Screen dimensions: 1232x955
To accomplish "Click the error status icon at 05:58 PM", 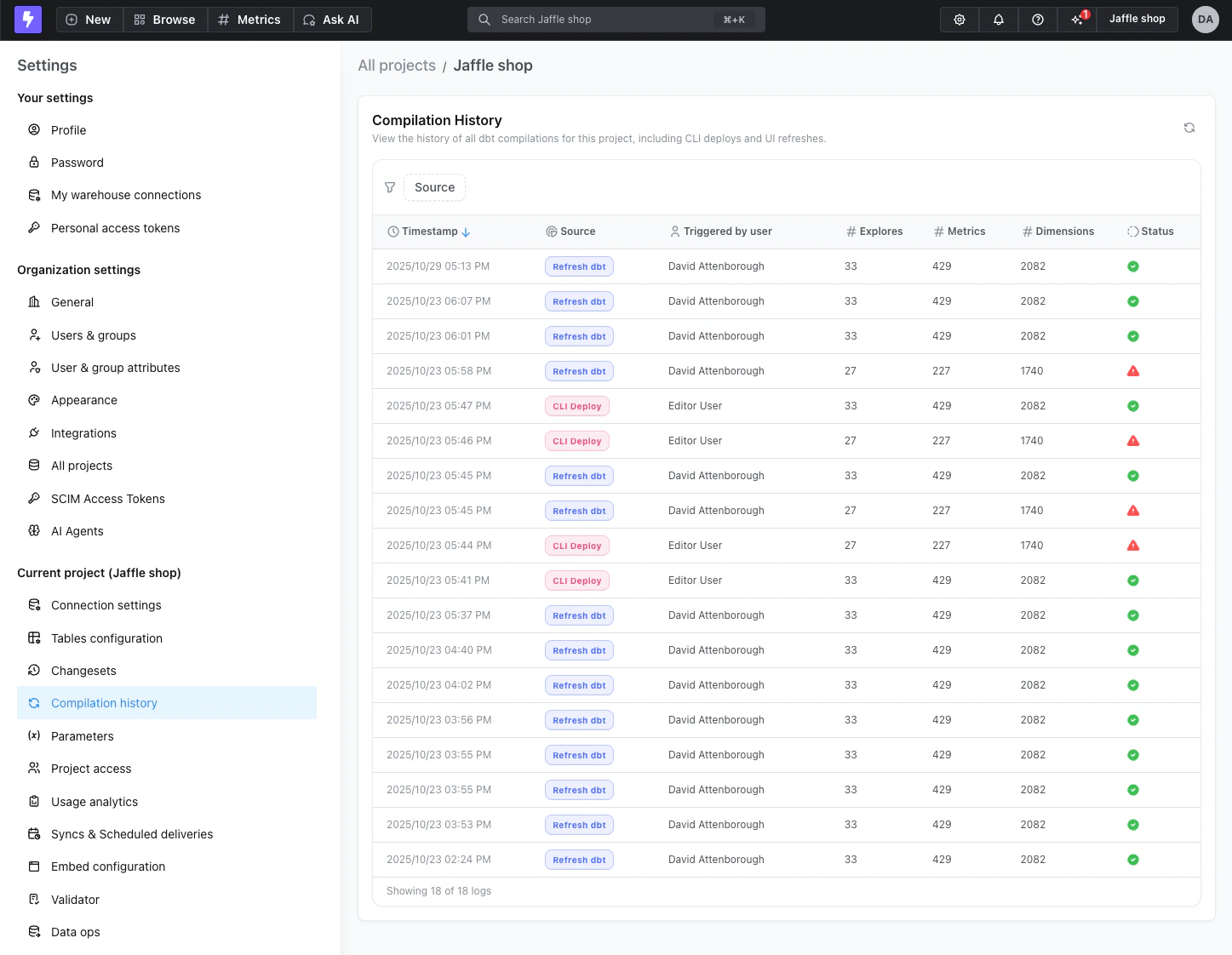I will coord(1133,371).
